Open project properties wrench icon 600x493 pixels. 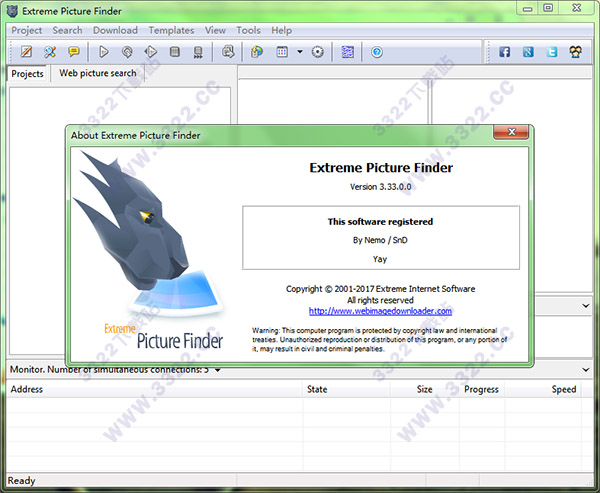tap(50, 52)
